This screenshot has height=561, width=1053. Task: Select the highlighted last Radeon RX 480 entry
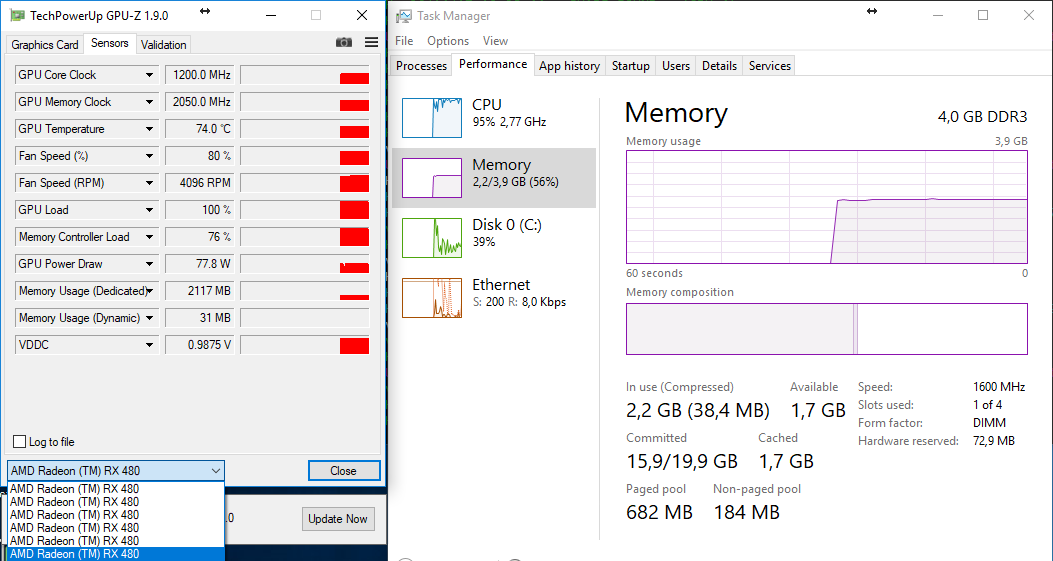click(x=115, y=554)
